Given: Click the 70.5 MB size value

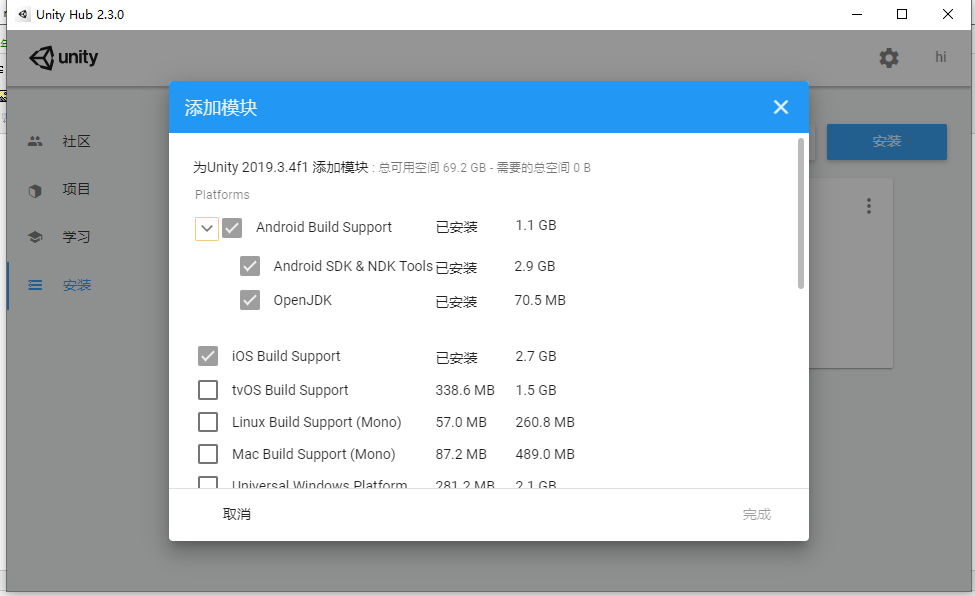Looking at the screenshot, I should tap(540, 300).
